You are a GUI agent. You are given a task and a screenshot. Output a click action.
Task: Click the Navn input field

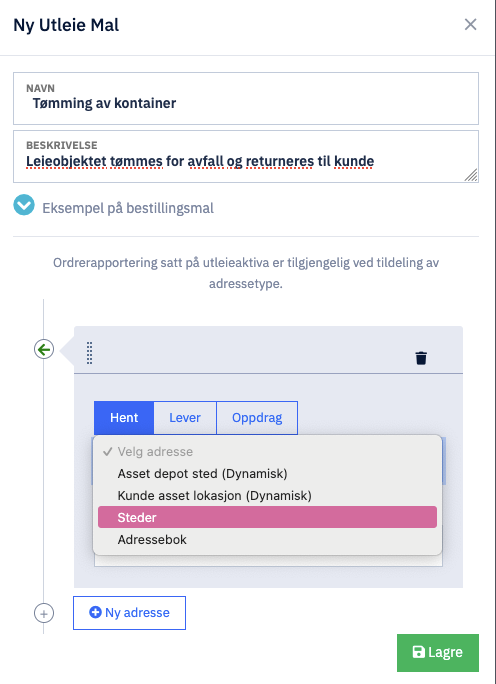pos(246,99)
